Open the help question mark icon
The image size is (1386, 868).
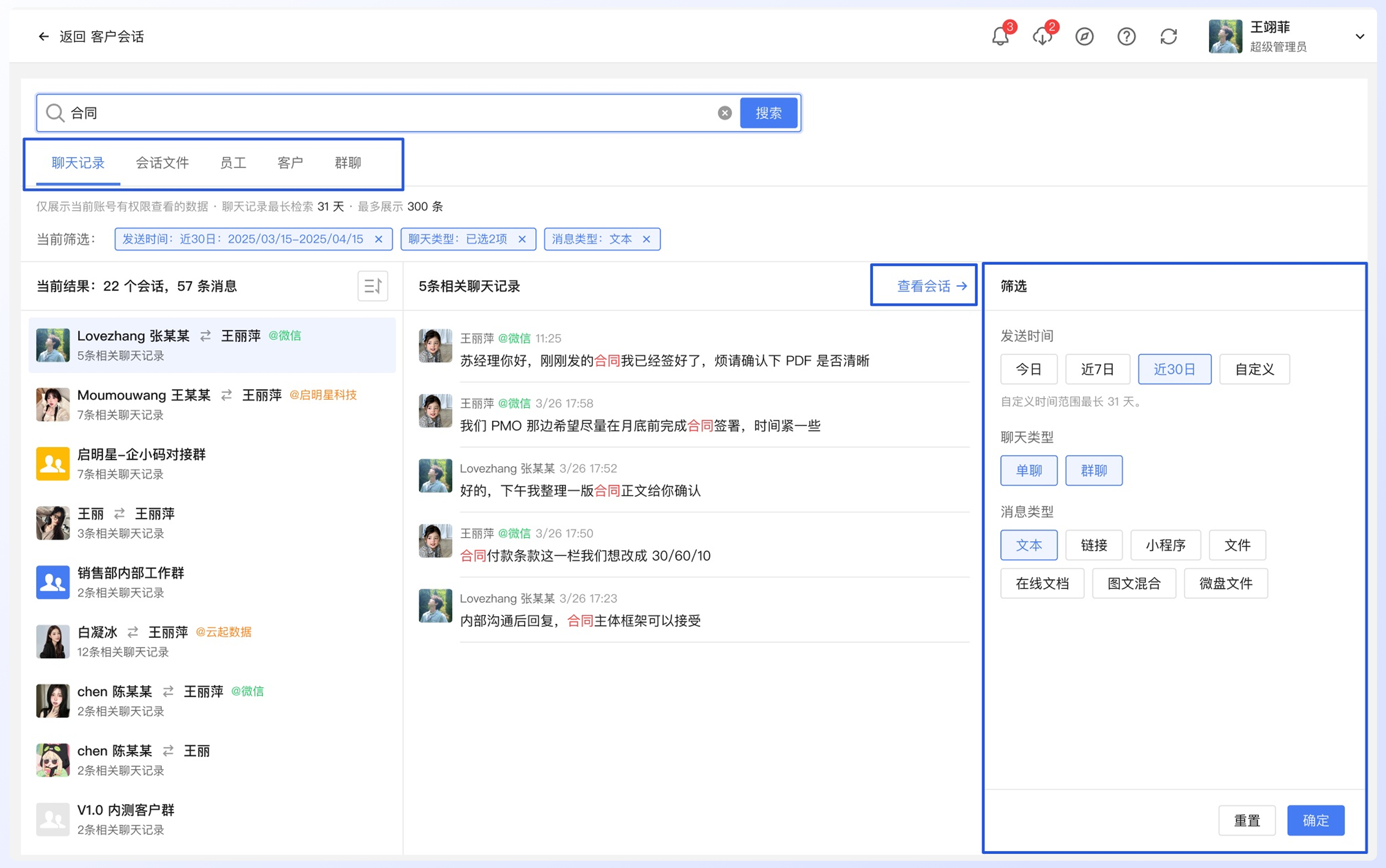click(x=1126, y=37)
